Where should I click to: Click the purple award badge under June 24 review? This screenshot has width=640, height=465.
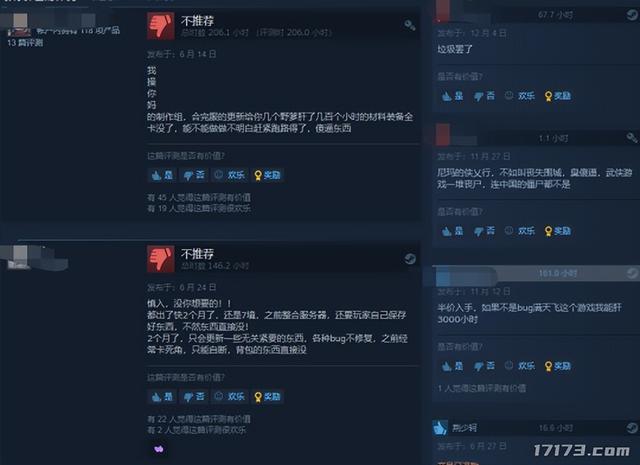[159, 449]
